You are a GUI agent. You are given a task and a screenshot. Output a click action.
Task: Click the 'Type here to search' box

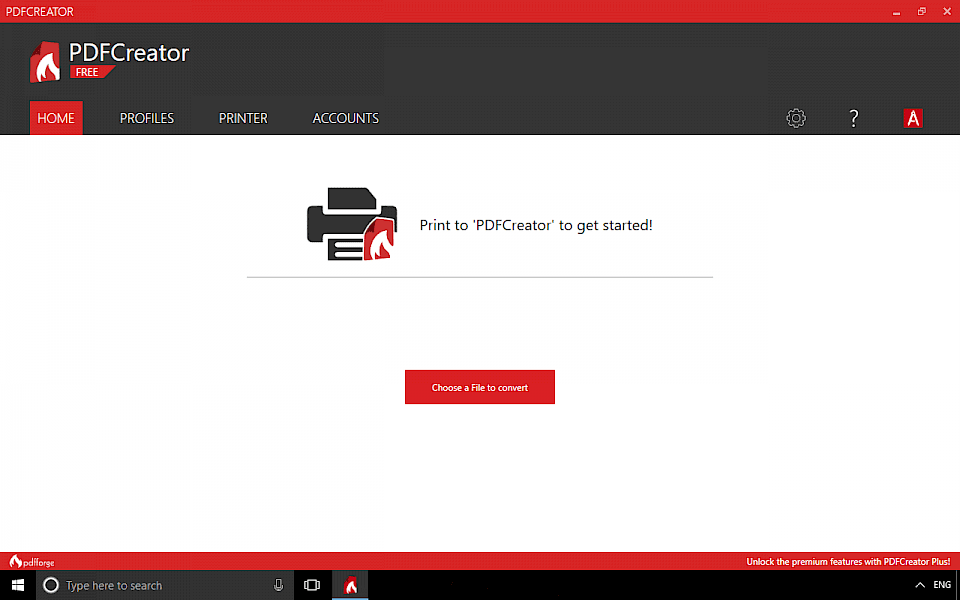pyautogui.click(x=165, y=585)
